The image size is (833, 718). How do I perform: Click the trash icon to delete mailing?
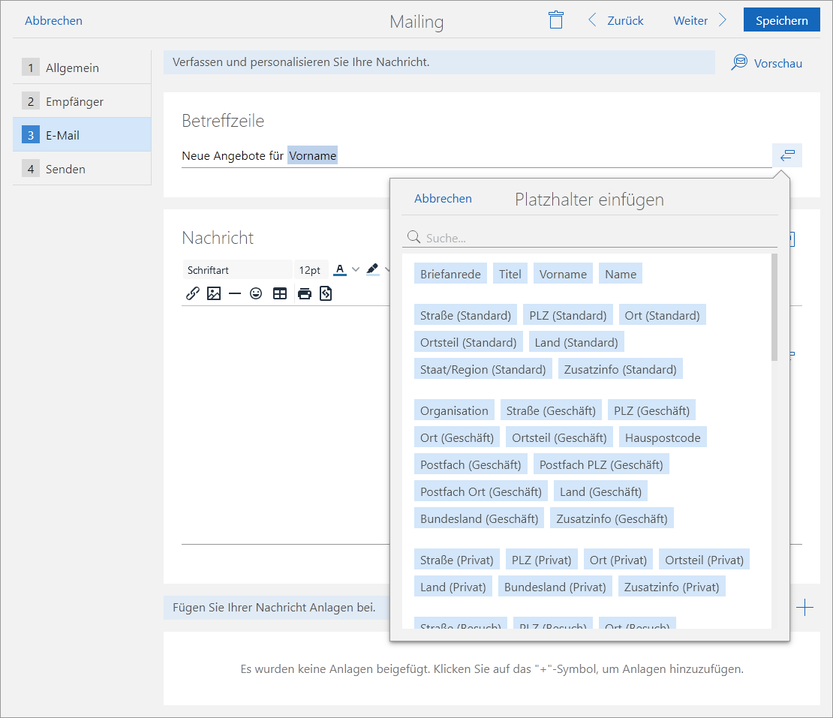click(x=556, y=20)
